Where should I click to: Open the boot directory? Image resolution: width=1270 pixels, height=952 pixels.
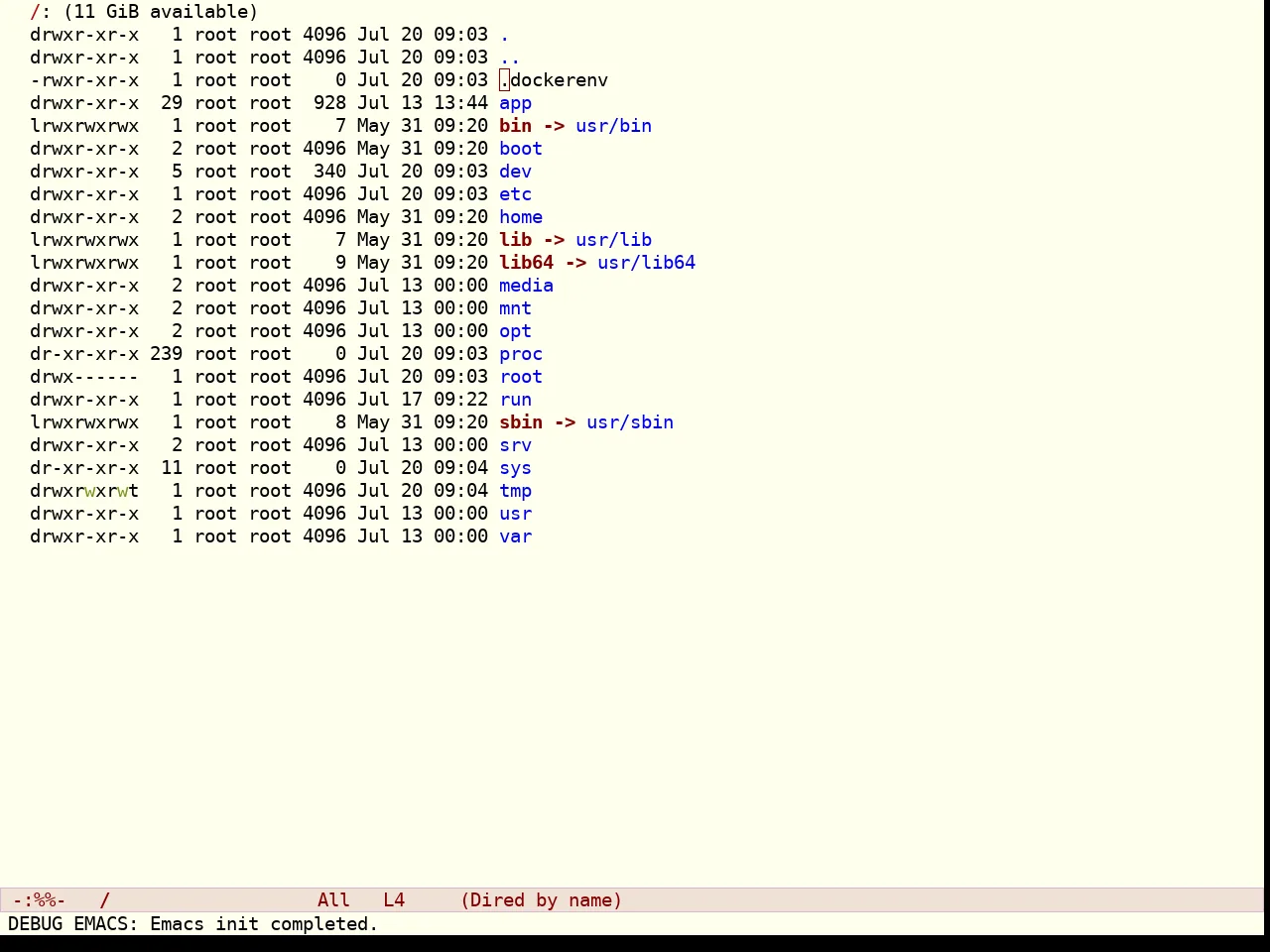521,149
